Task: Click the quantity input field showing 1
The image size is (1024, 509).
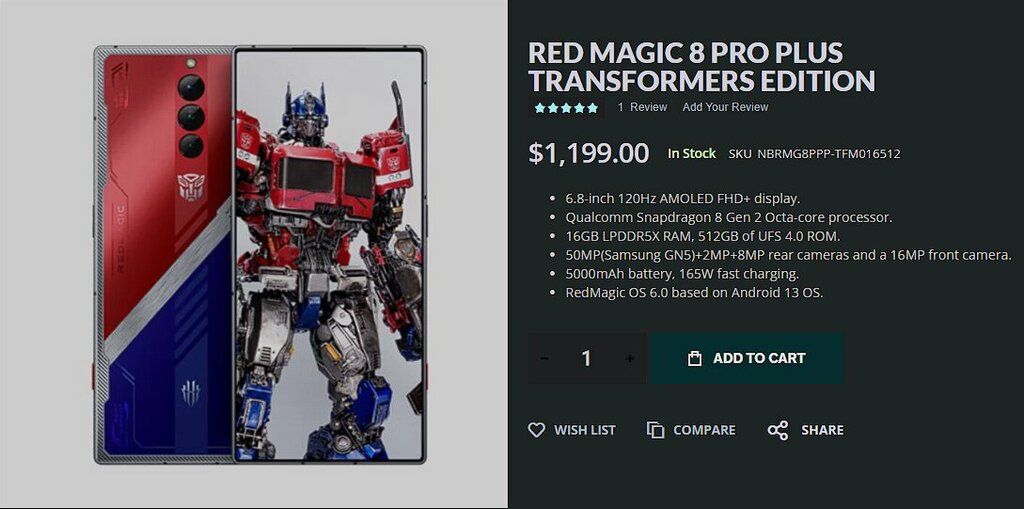Action: click(586, 358)
